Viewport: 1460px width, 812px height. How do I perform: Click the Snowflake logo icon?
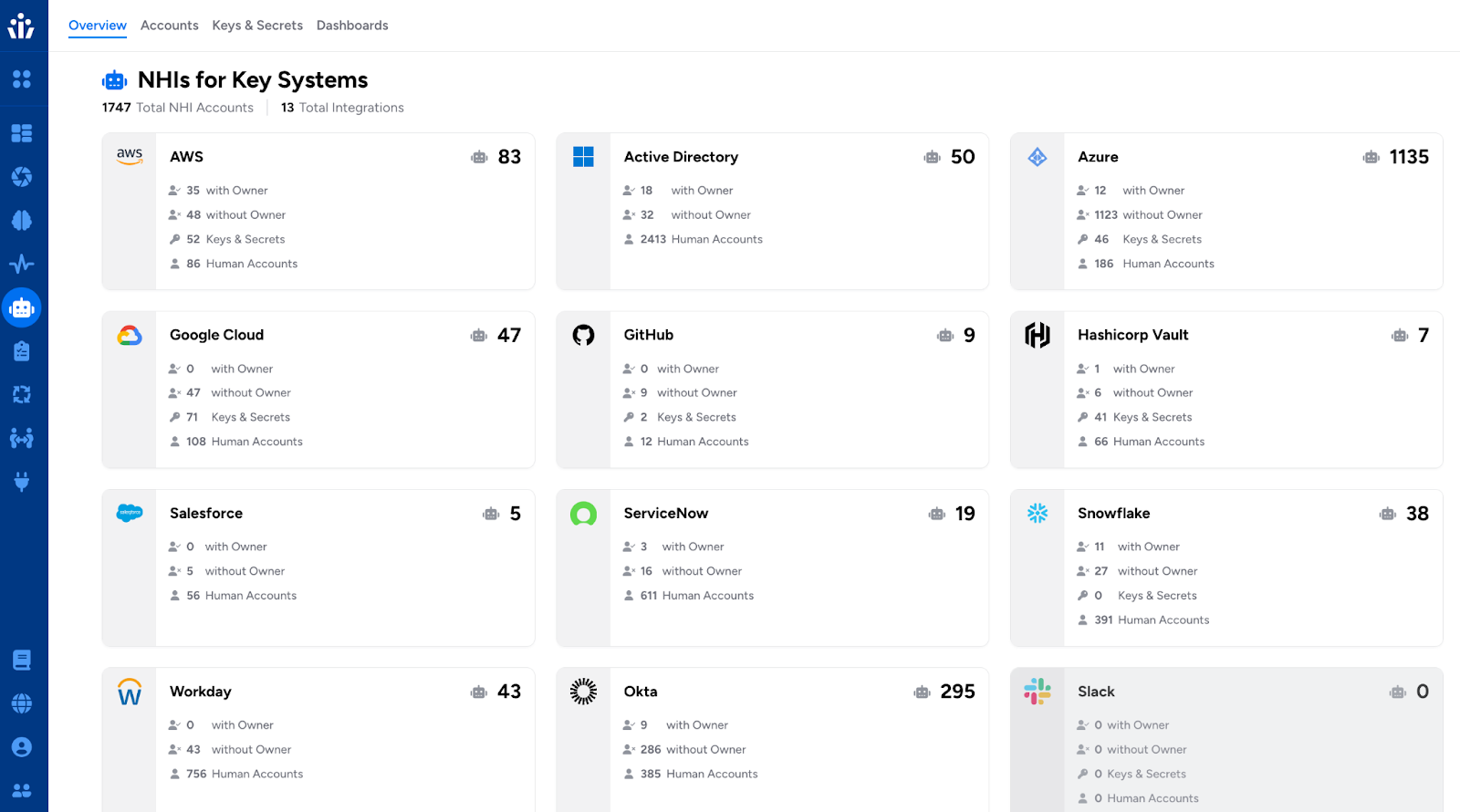(1038, 513)
